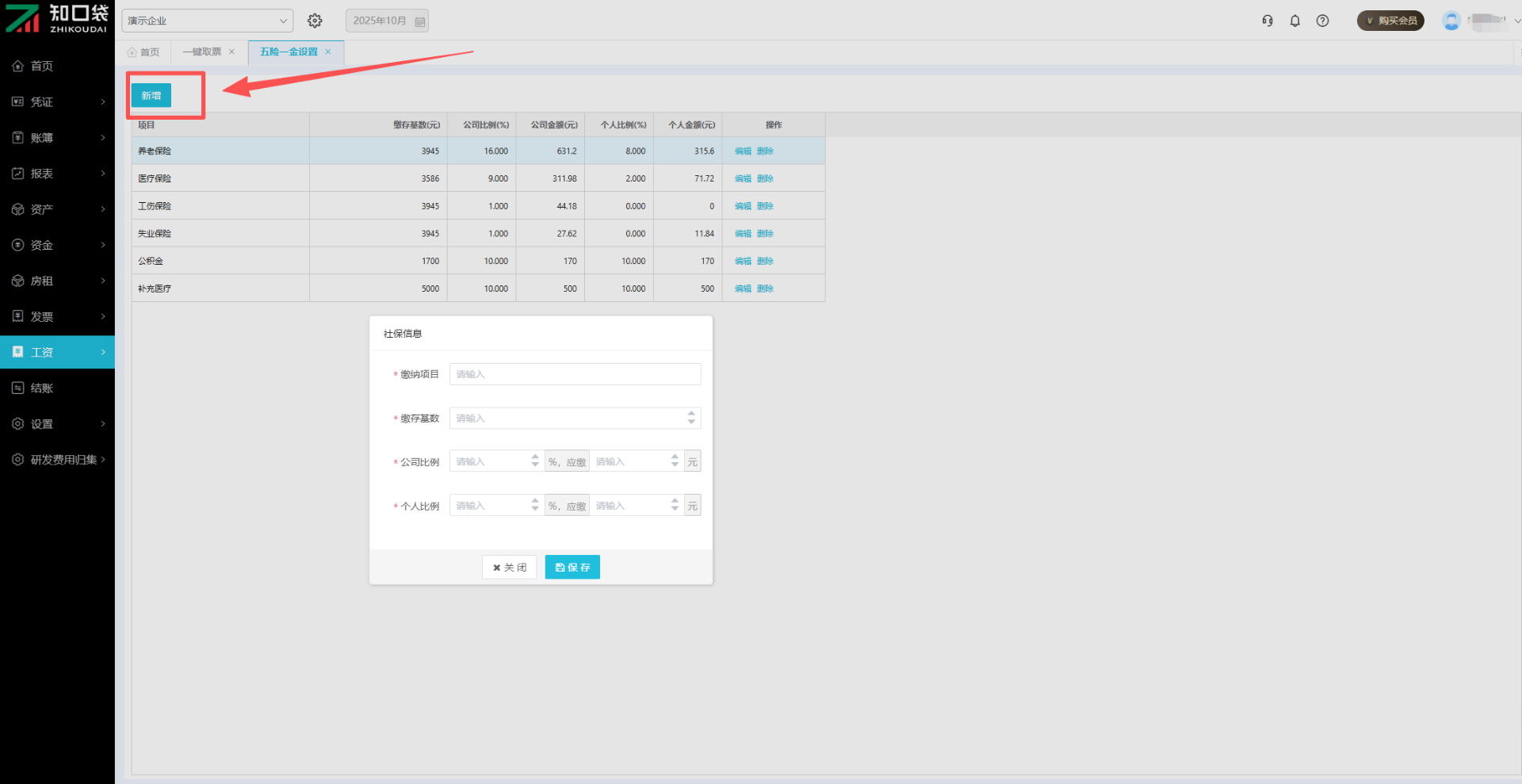Image resolution: width=1522 pixels, height=784 pixels.
Task: Increase the 缴存基数 stepper value
Action: point(691,414)
